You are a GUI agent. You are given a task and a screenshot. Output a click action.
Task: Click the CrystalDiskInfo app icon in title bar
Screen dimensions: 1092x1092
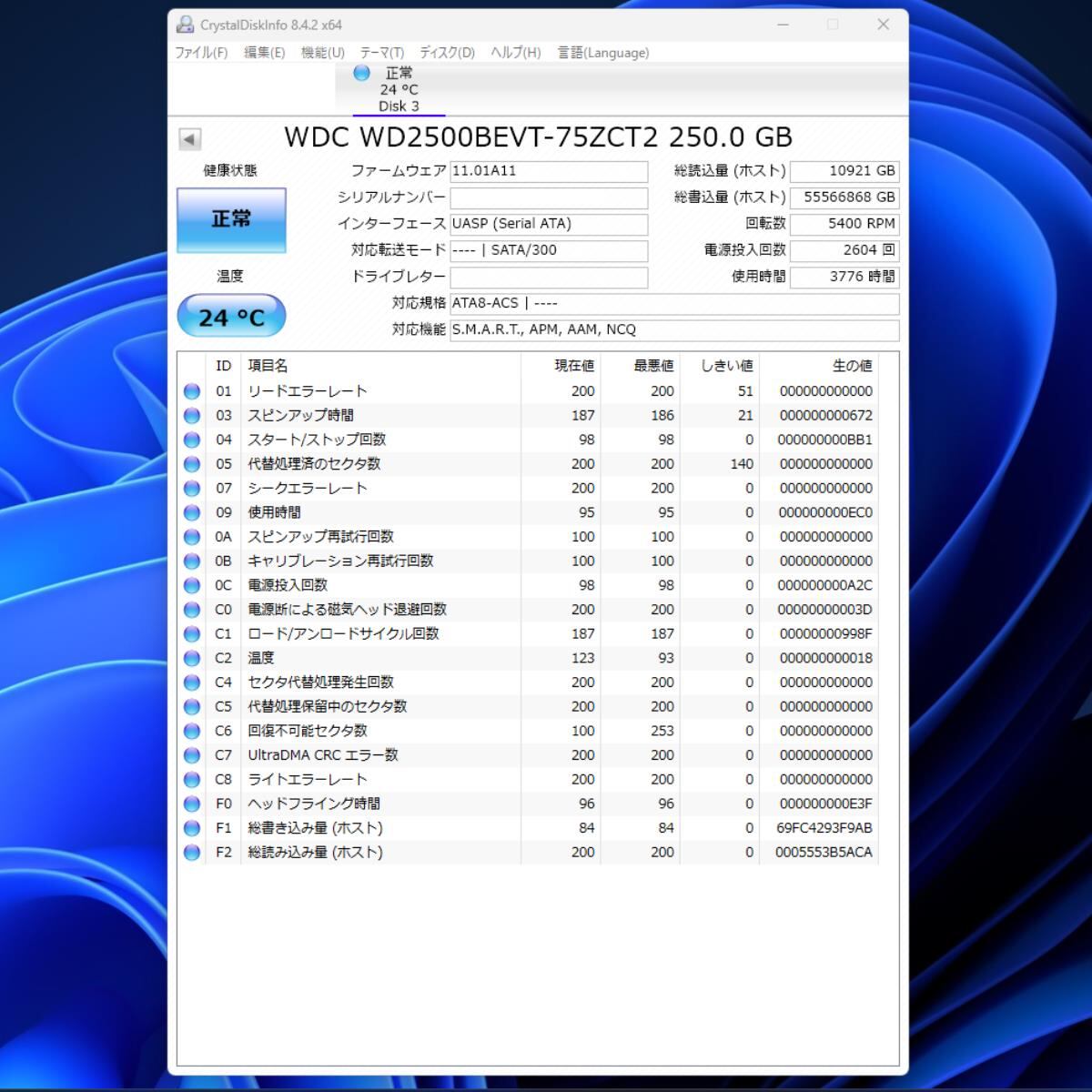[x=186, y=25]
